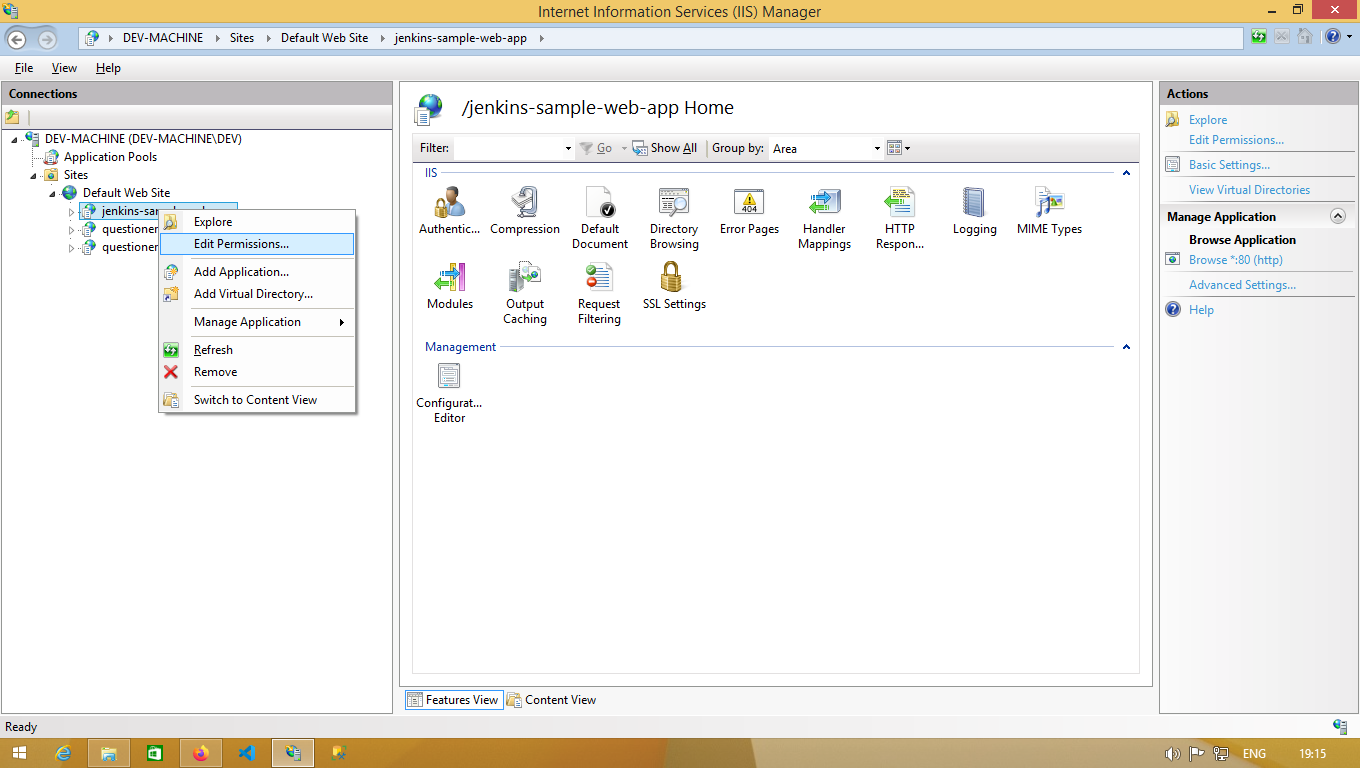Collapse the Default Web Site node

(52, 193)
